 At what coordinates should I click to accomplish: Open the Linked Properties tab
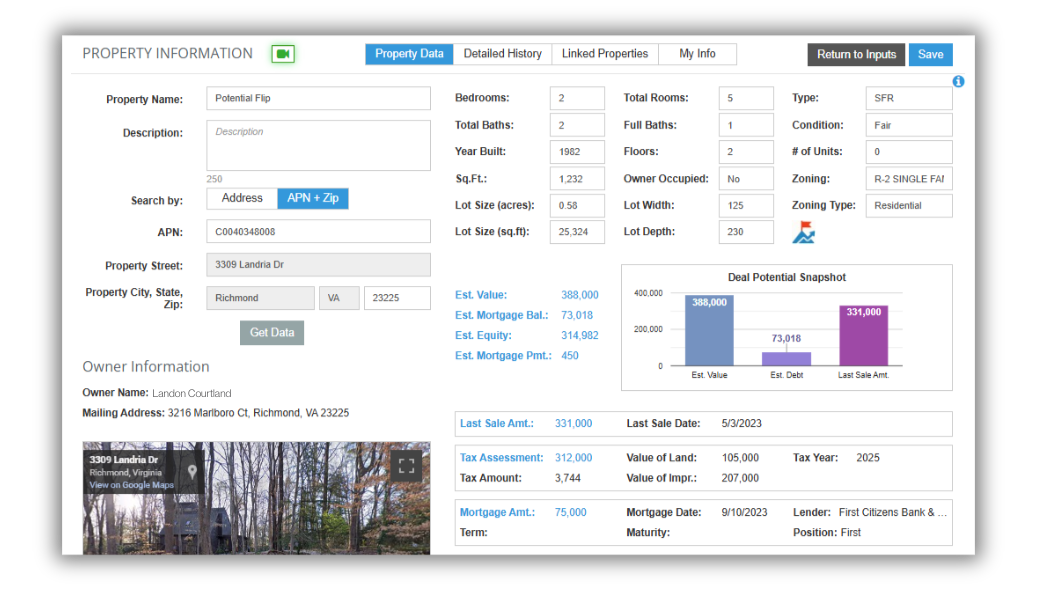[x=605, y=54]
